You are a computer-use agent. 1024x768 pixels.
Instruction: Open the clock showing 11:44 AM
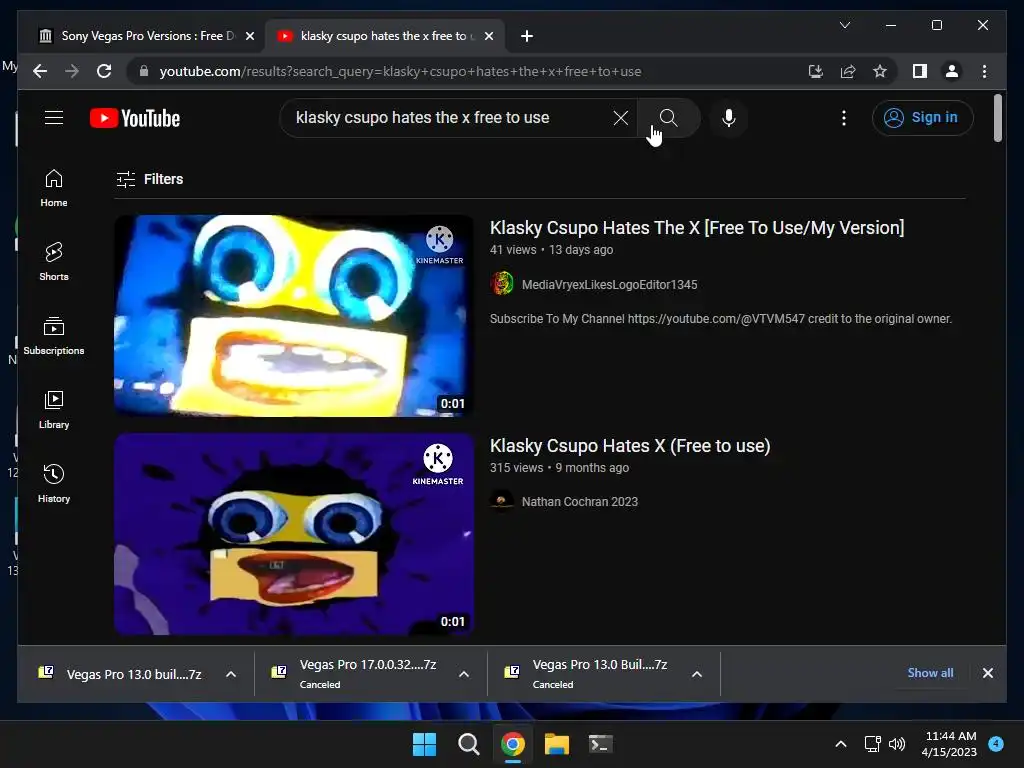click(x=950, y=744)
